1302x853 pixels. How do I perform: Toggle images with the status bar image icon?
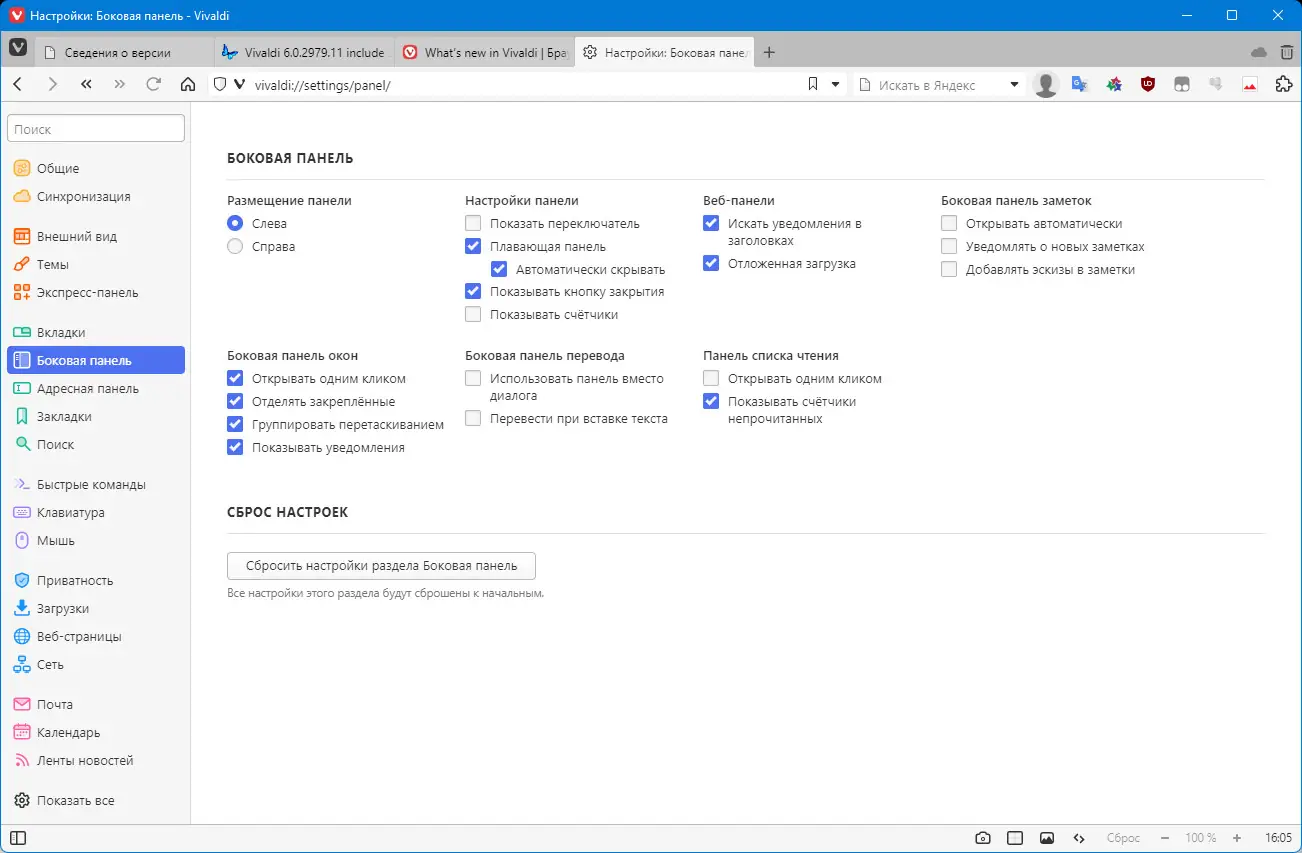point(1047,838)
